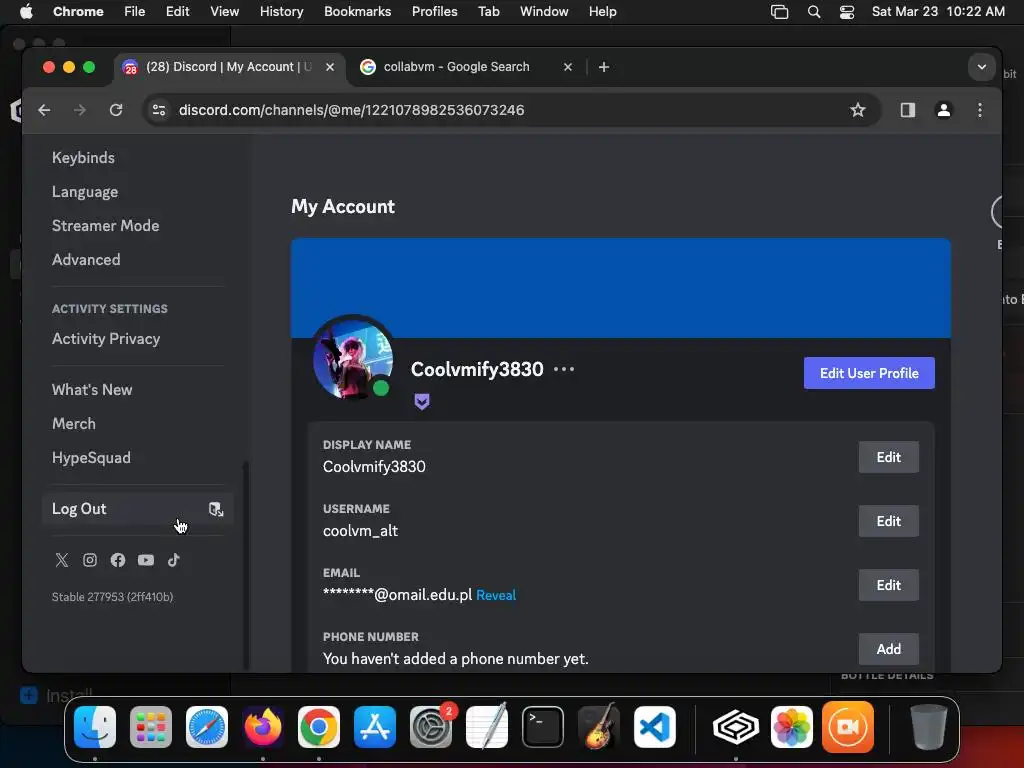This screenshot has width=1024, height=768.
Task: Open Launchpad in the Dock
Action: tap(151, 727)
